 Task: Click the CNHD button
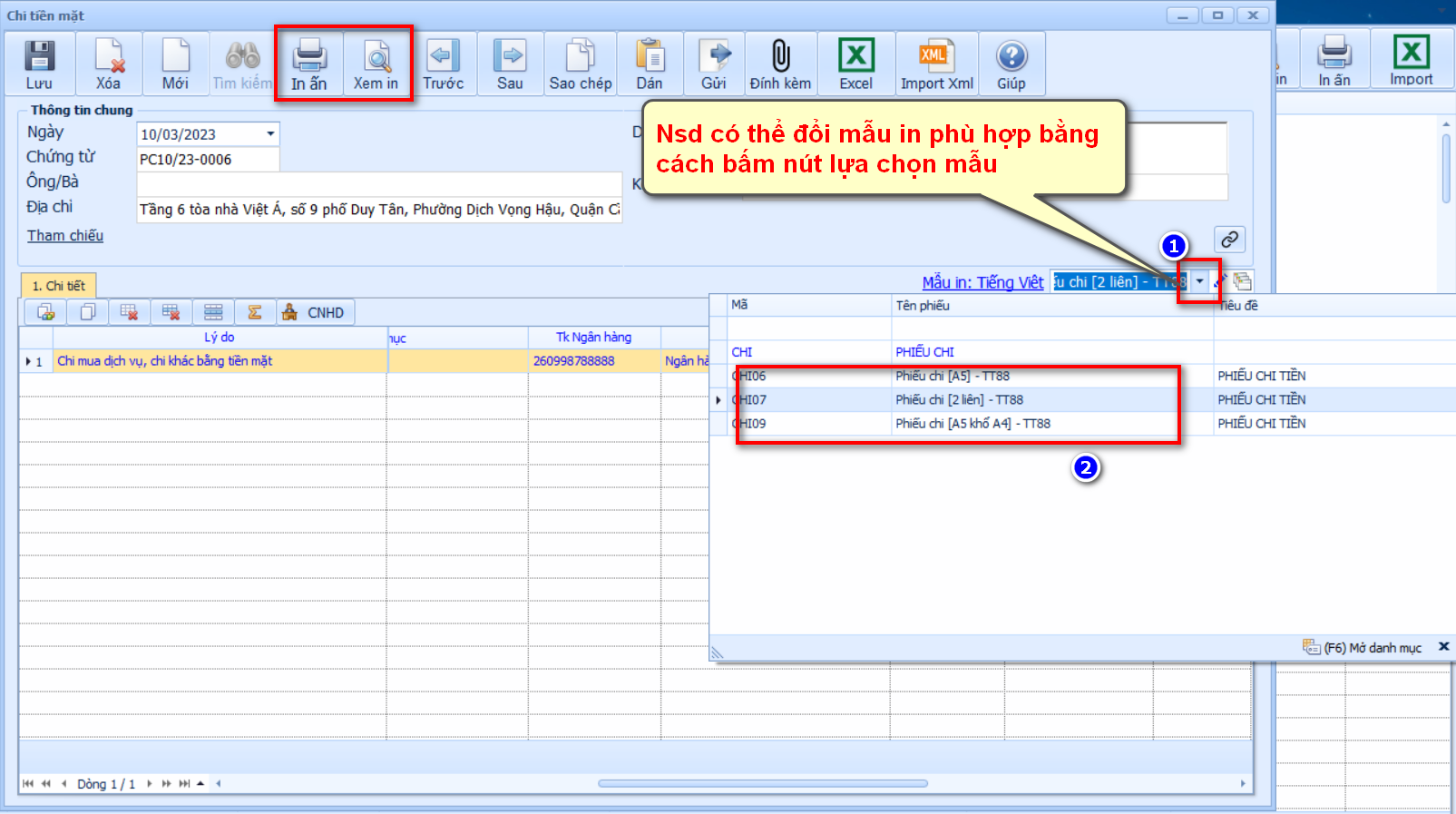(315, 312)
